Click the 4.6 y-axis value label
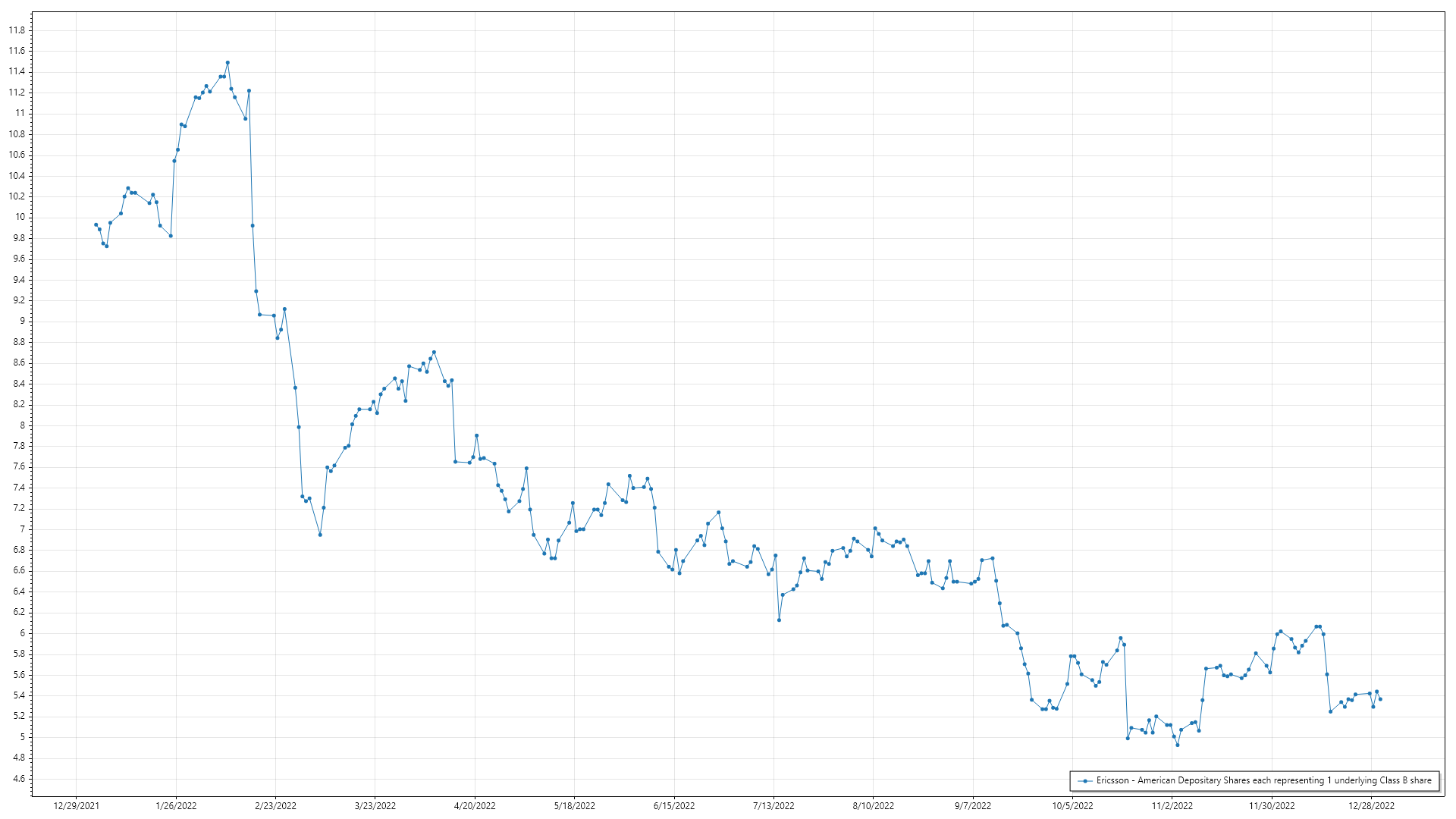The width and height of the screenshot is (1456, 819). click(18, 779)
